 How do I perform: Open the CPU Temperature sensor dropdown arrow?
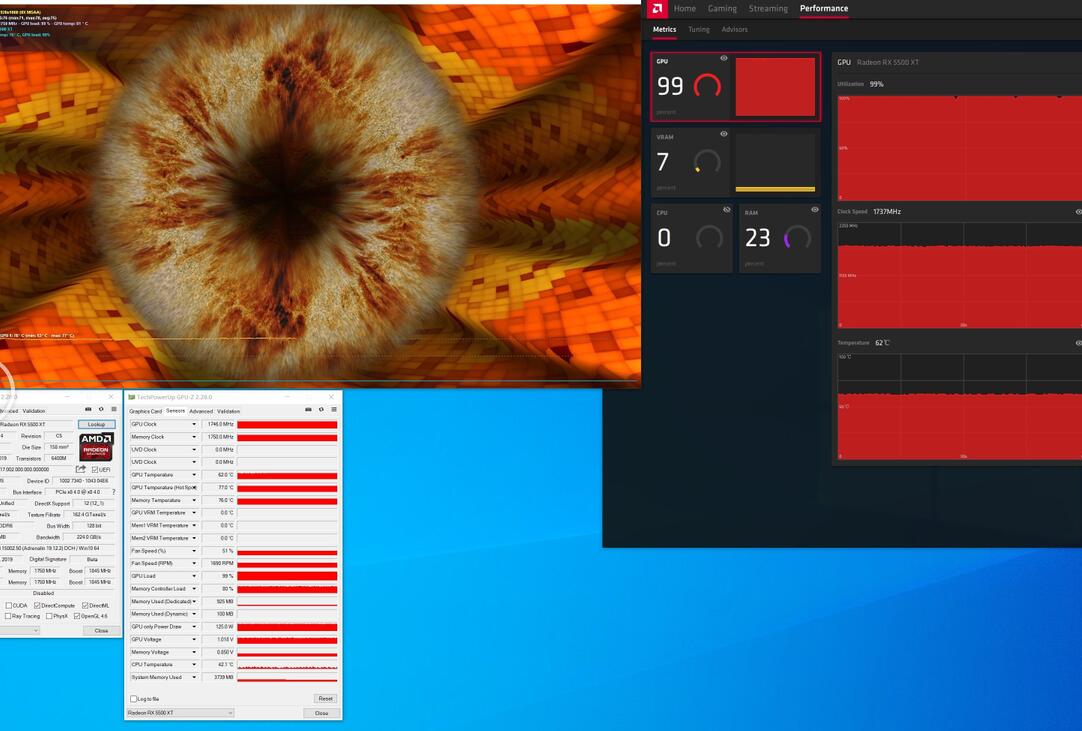194,665
